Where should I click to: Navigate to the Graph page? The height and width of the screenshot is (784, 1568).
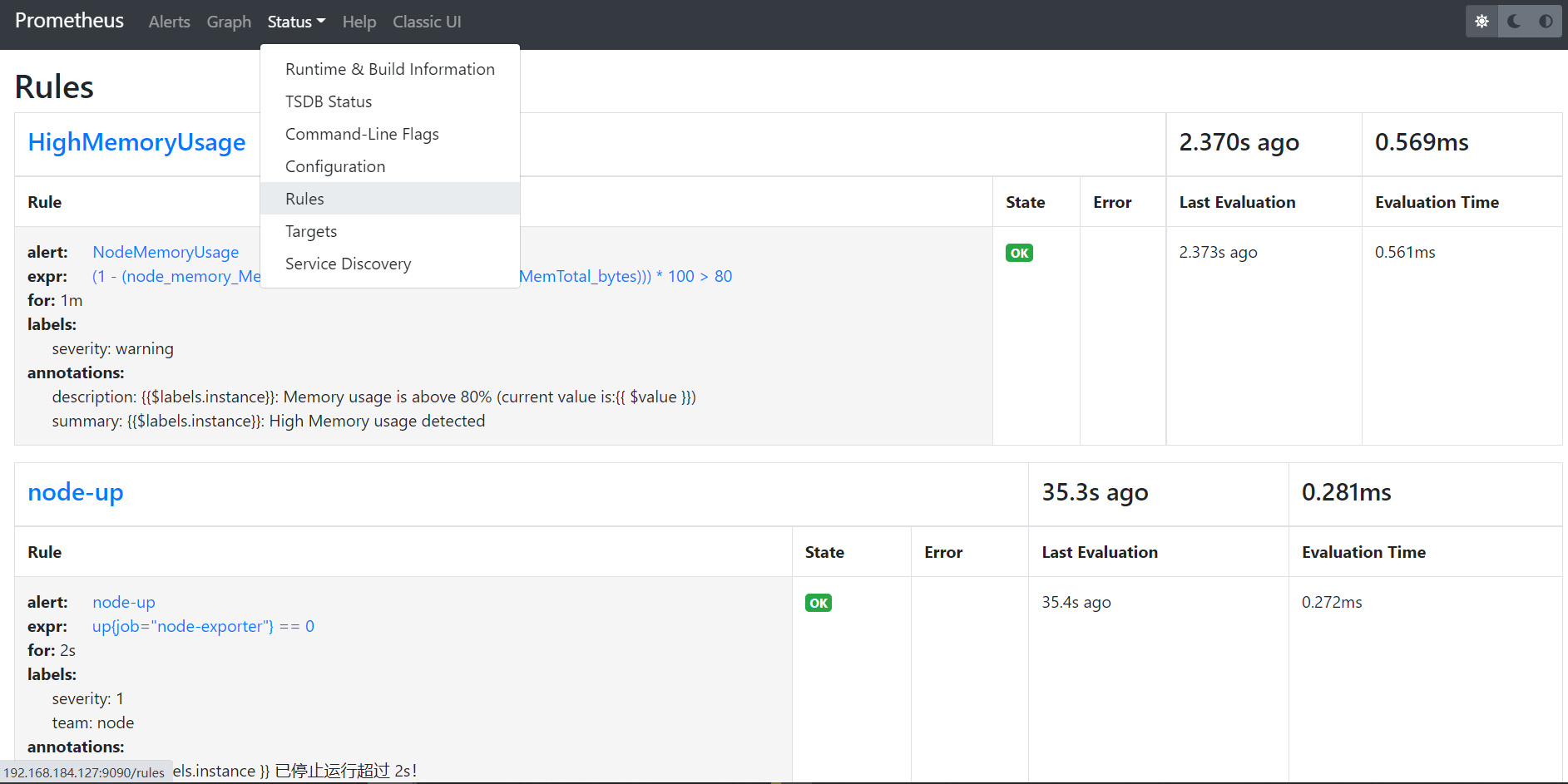[229, 22]
